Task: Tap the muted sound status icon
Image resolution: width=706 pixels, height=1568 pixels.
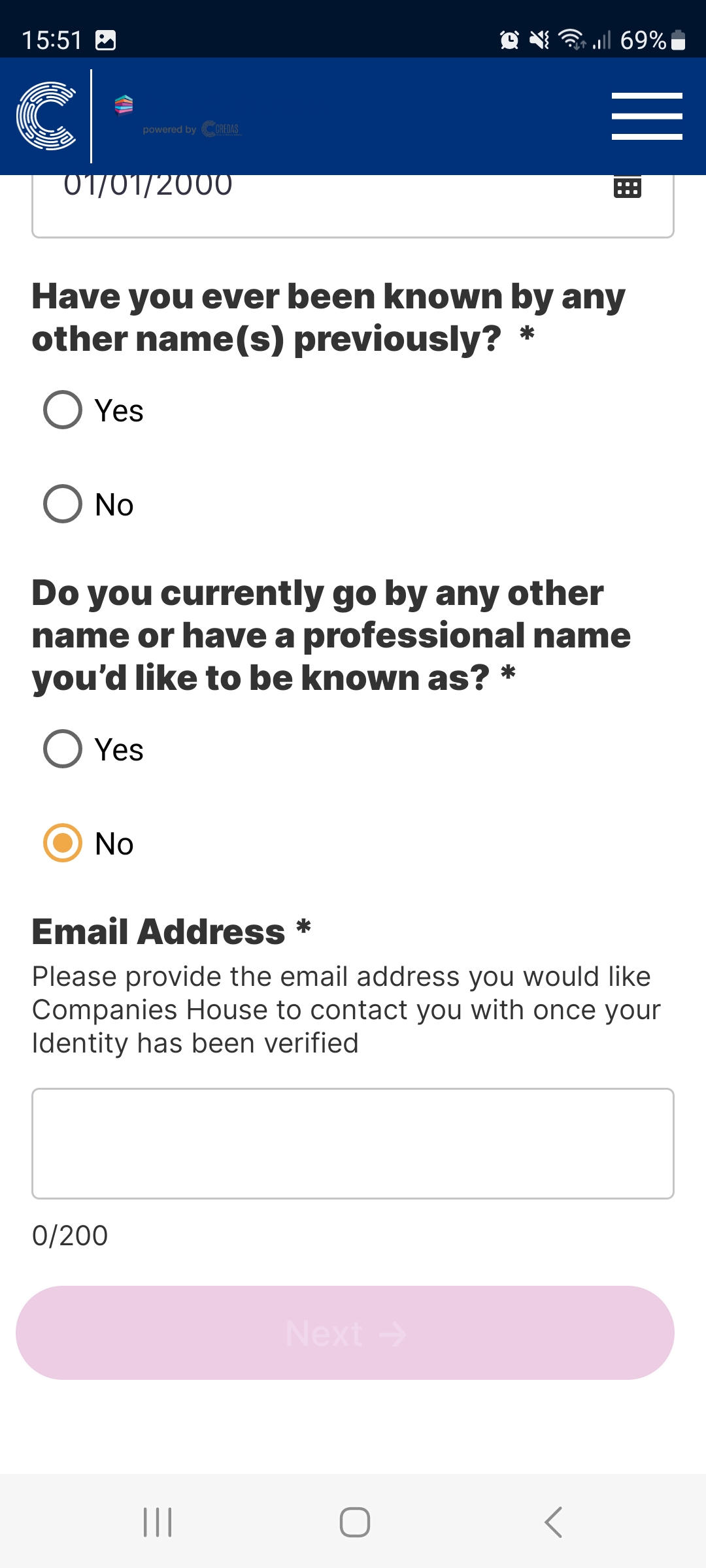Action: (539, 41)
